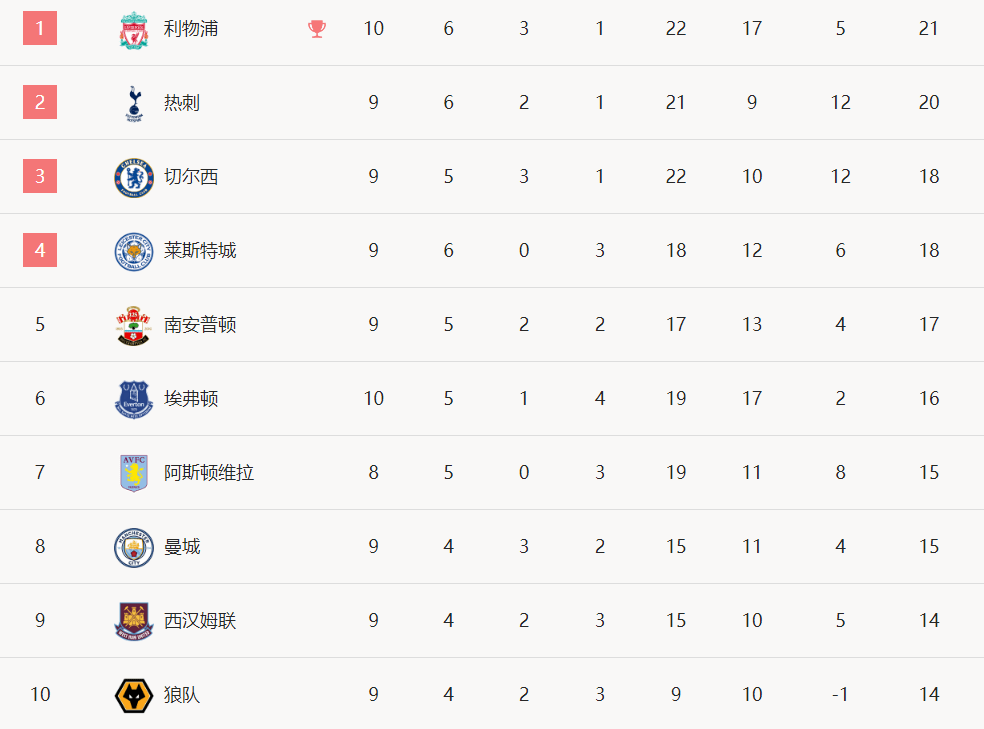This screenshot has width=984, height=729.
Task: Select the Manchester City crest icon
Action: click(x=134, y=548)
